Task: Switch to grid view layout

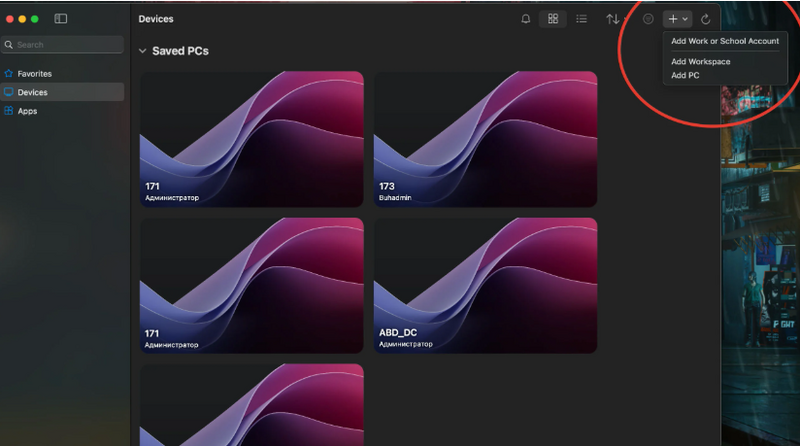Action: point(553,19)
